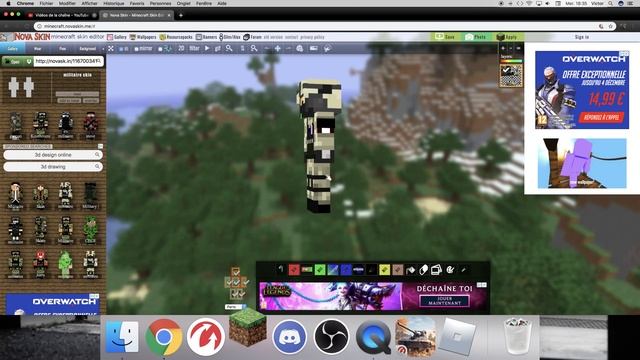The width and height of the screenshot is (640, 360).
Task: Switch to the Gallery editor tab
Action: (x=12, y=49)
